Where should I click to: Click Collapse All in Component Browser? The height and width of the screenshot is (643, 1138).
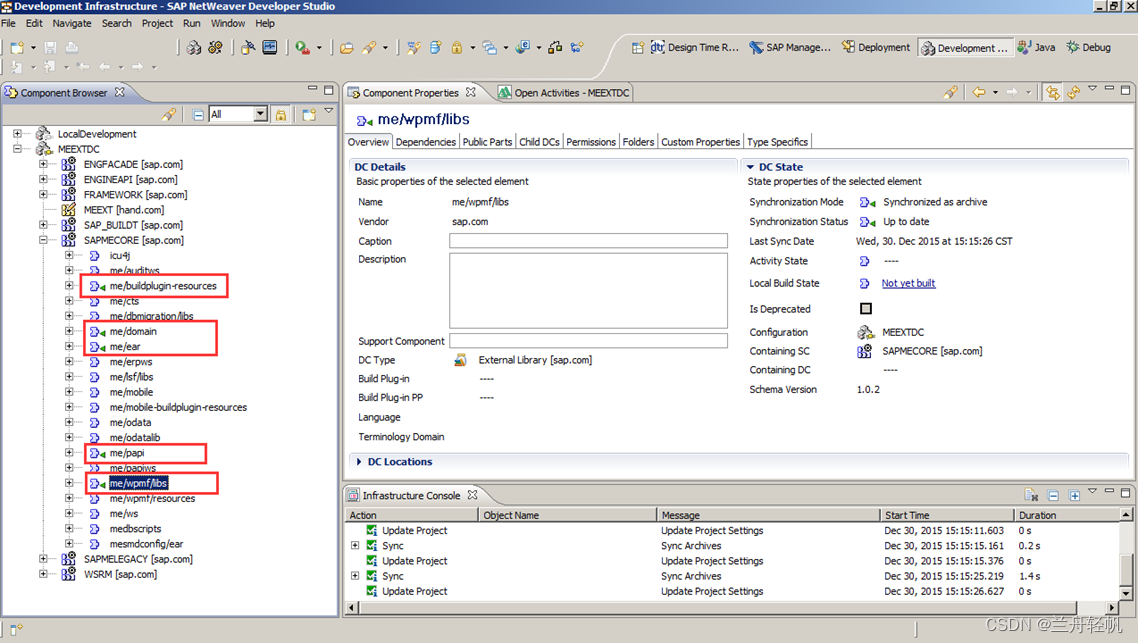click(197, 115)
